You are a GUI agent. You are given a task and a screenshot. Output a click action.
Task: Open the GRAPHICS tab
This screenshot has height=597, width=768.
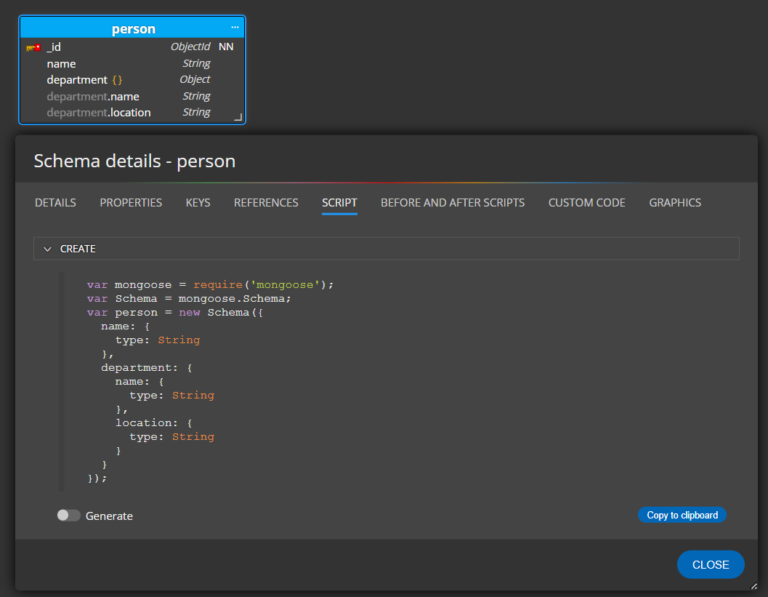pos(675,203)
